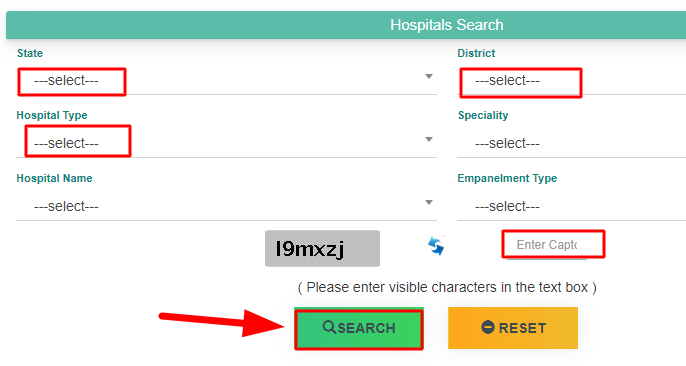Expand the Hospital Type dropdown arrow
Viewport: 686px width, 366px height.
pyautogui.click(x=429, y=139)
